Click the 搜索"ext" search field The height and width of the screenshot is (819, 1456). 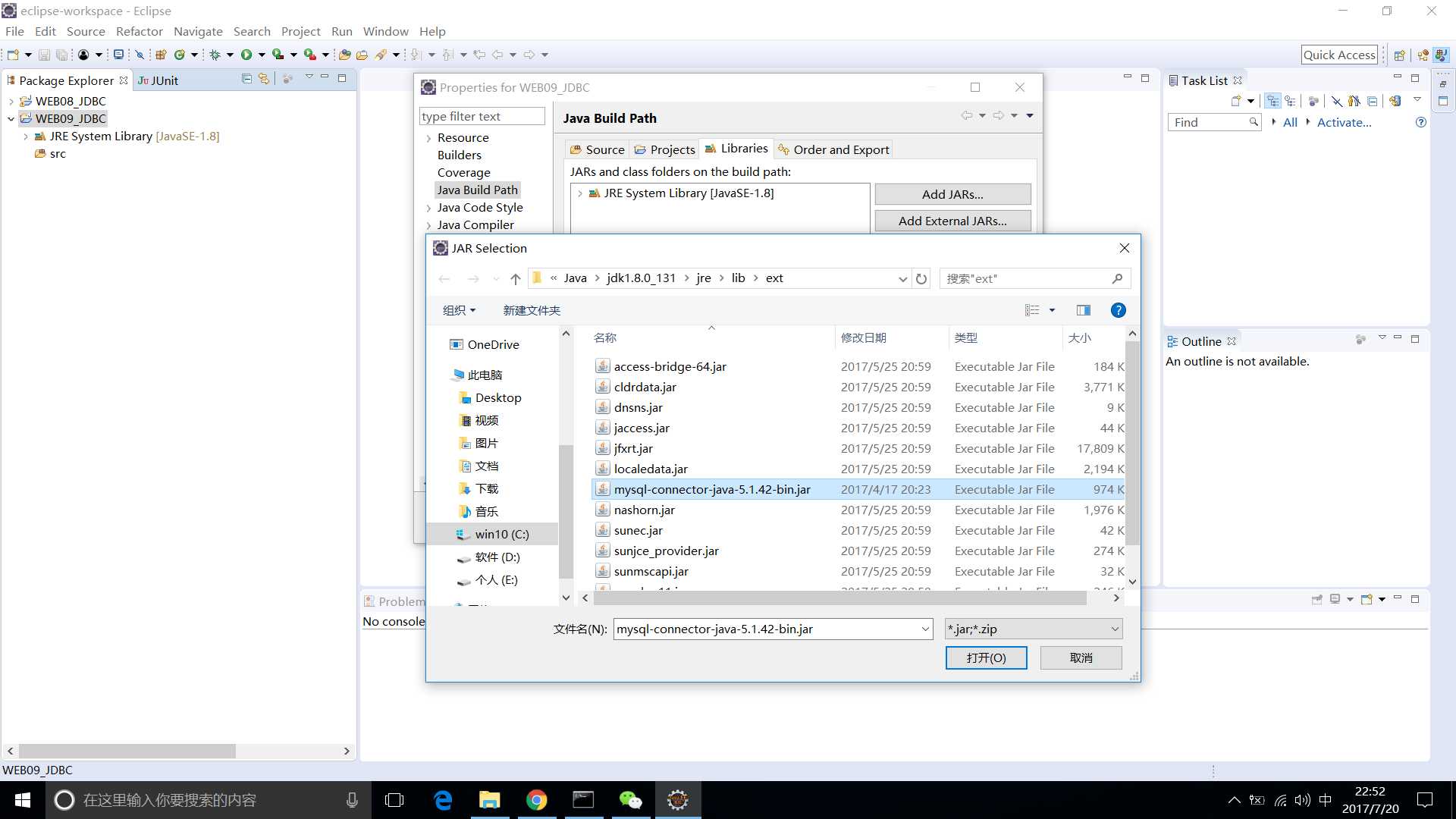[x=1034, y=278]
